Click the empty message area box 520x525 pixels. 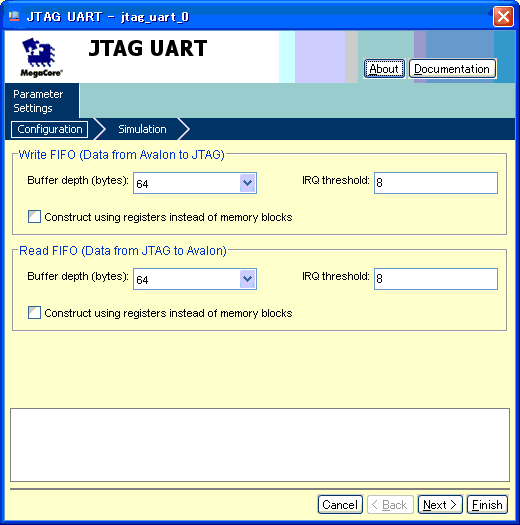point(260,445)
